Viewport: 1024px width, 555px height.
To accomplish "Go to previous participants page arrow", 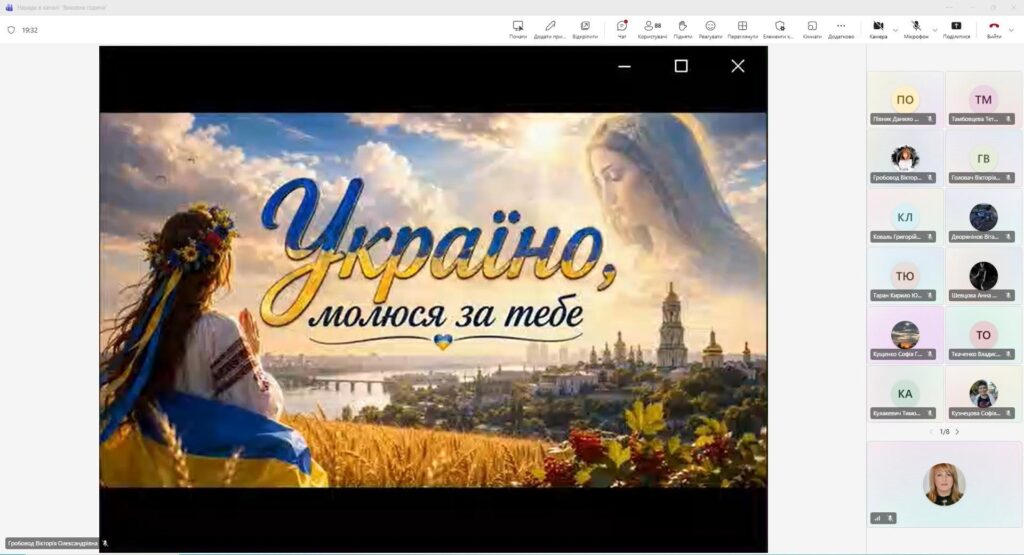I will click(x=931, y=432).
